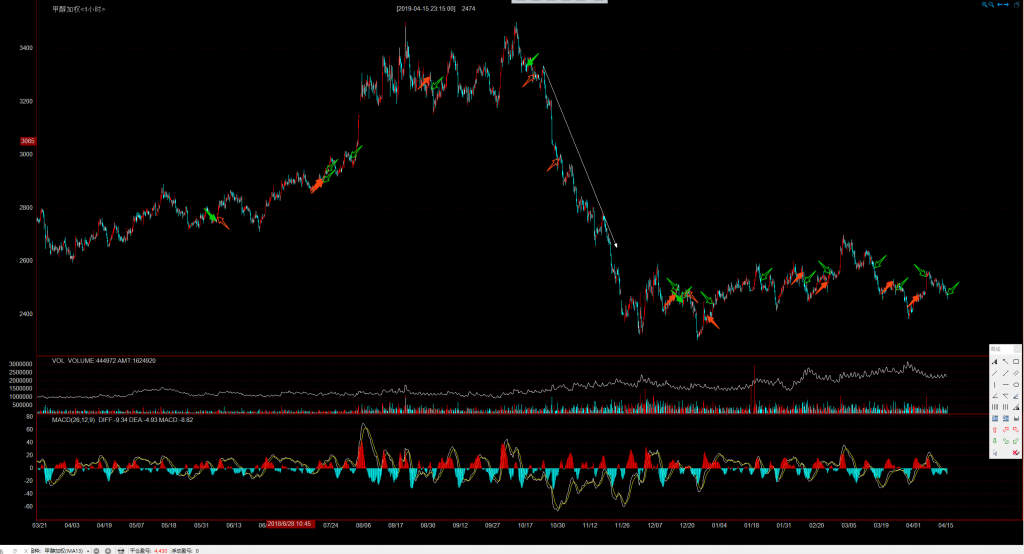Zoom out using the second magnifier icon
Image resolution: width=1024 pixels, height=554 pixels.
pyautogui.click(x=991, y=6)
